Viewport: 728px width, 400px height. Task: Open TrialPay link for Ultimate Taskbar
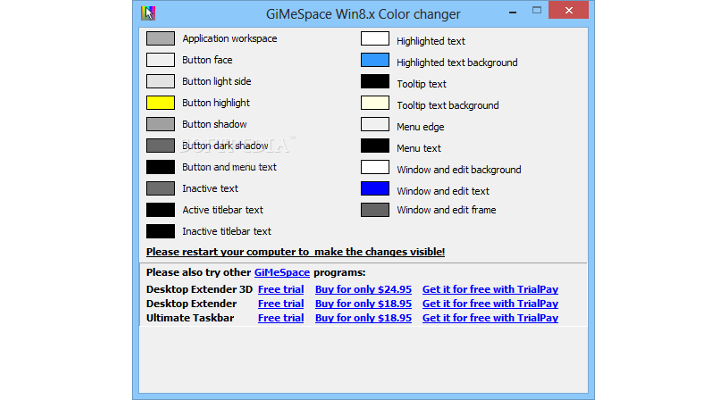point(490,318)
